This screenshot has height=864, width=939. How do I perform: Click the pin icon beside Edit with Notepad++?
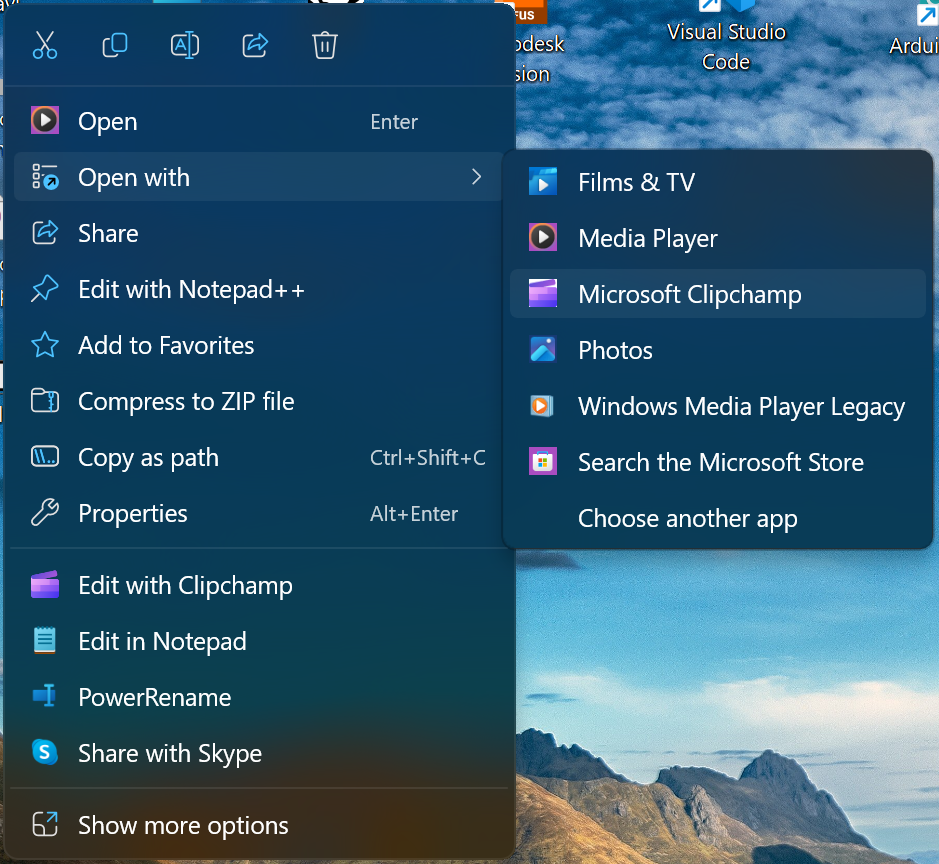[45, 289]
